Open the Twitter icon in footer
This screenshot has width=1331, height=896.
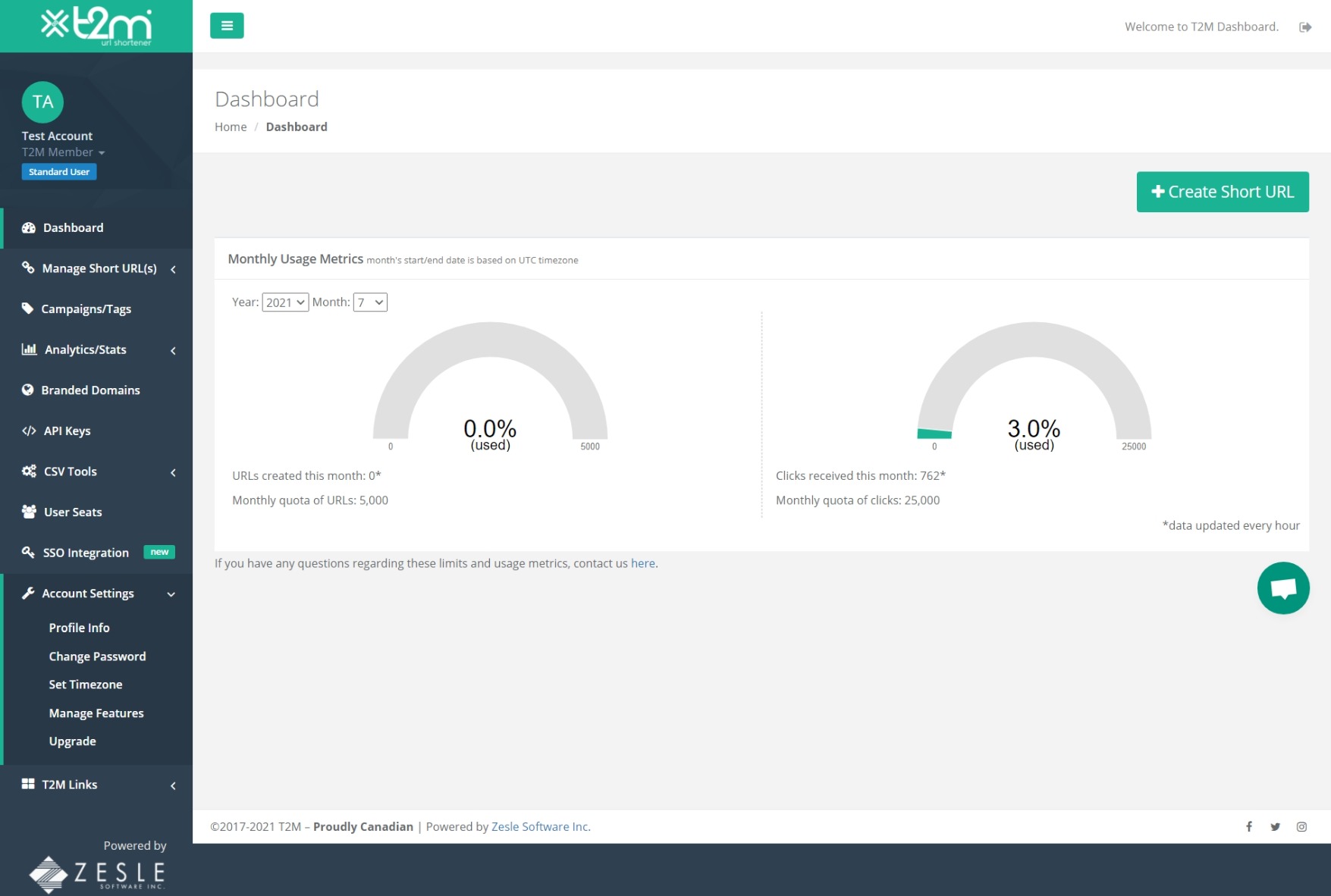(1275, 827)
